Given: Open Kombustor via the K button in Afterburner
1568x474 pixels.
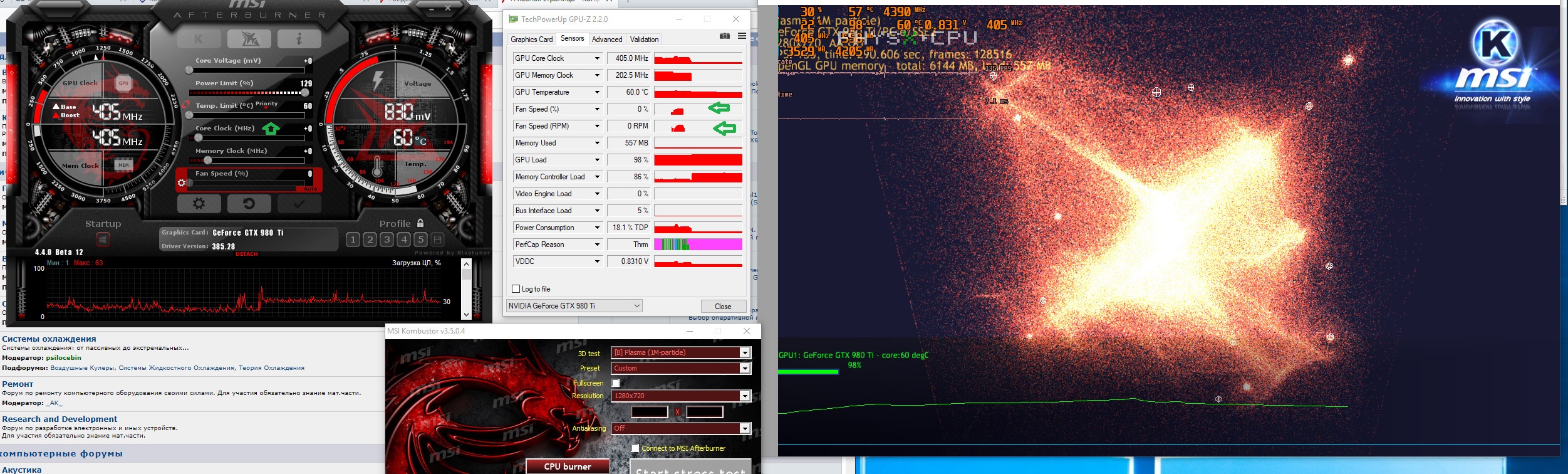Looking at the screenshot, I should (x=199, y=39).
